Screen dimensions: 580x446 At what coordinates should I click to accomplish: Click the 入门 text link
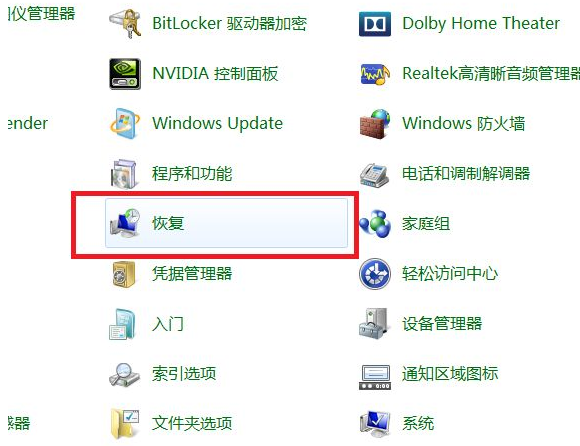pyautogui.click(x=168, y=324)
